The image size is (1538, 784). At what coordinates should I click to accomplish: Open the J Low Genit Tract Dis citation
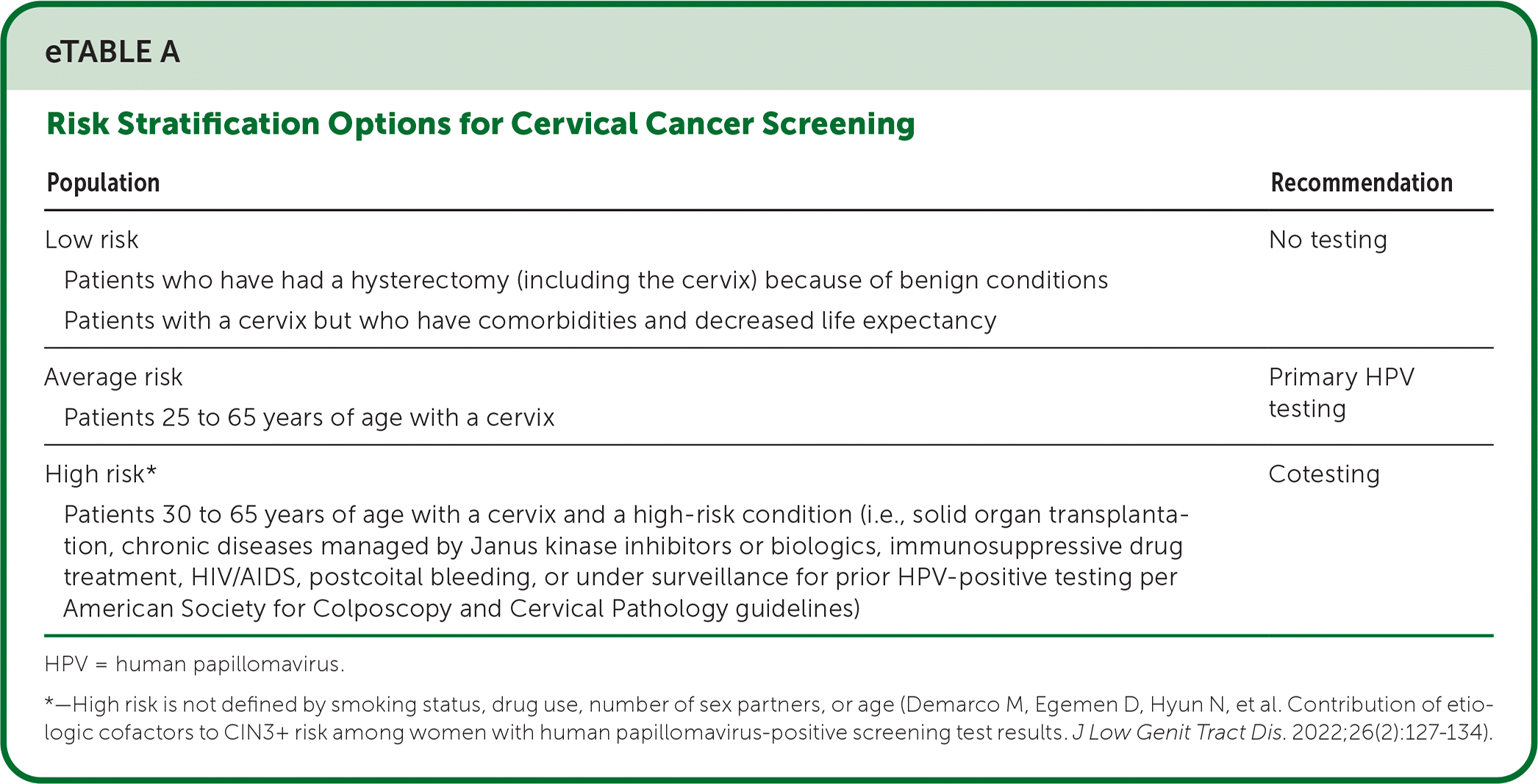[1177, 733]
